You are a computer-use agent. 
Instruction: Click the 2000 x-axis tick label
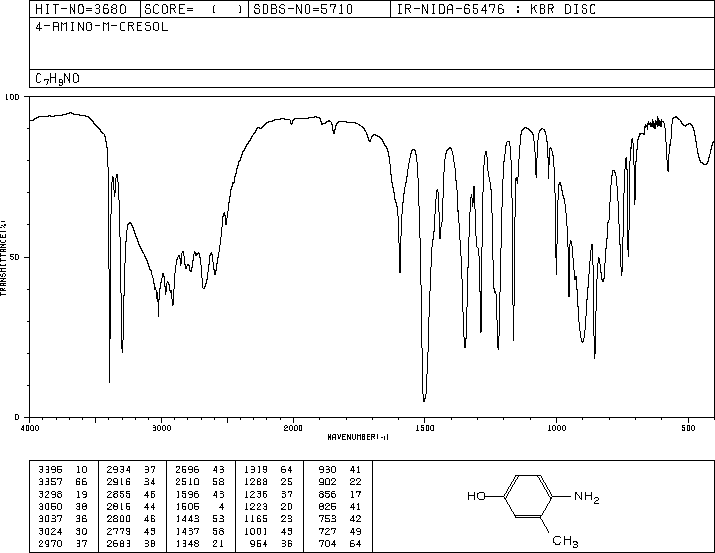pyautogui.click(x=293, y=428)
